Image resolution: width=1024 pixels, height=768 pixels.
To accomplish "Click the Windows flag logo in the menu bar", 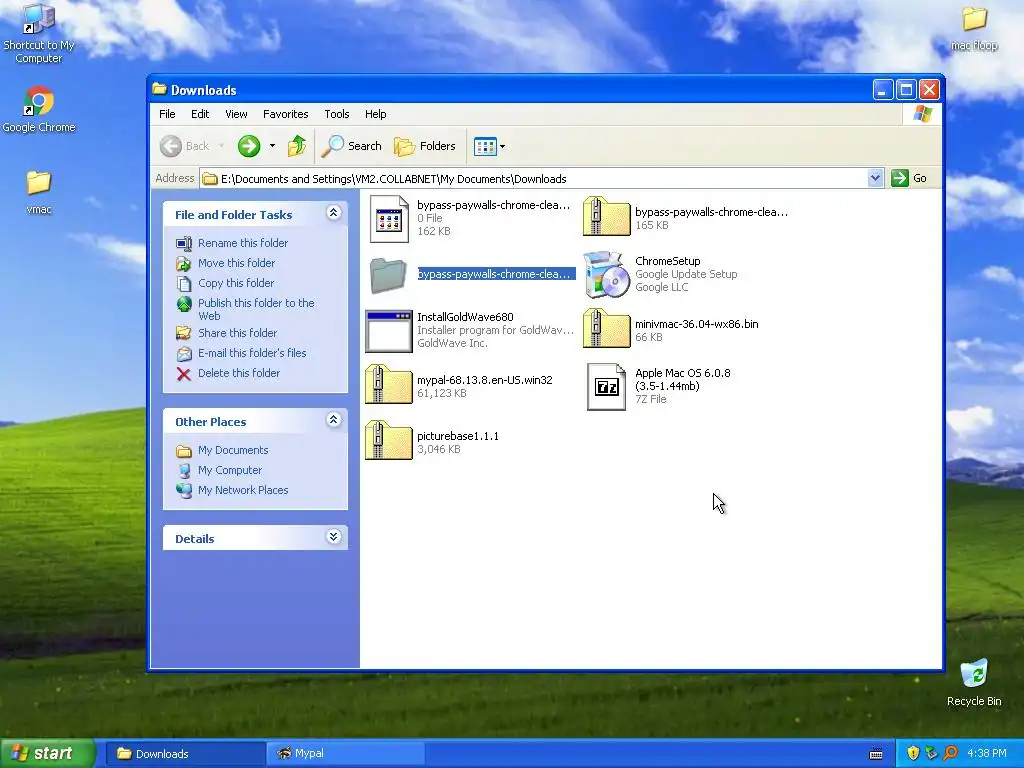I will [x=922, y=114].
